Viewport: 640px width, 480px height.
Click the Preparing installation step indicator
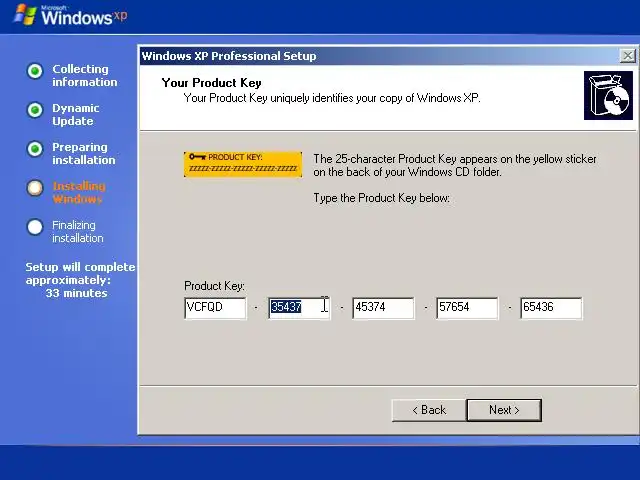[35, 149]
